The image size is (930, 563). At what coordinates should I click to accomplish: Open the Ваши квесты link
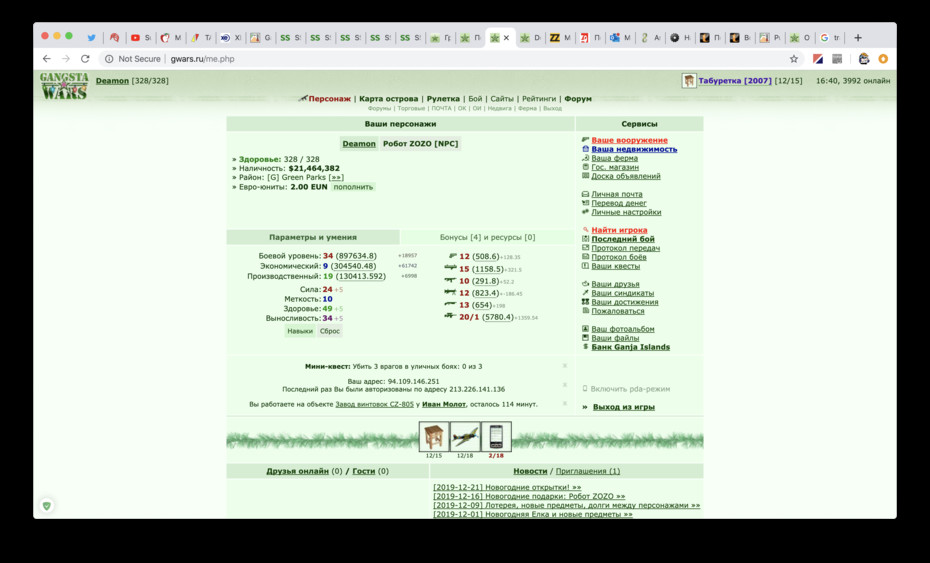(x=616, y=266)
